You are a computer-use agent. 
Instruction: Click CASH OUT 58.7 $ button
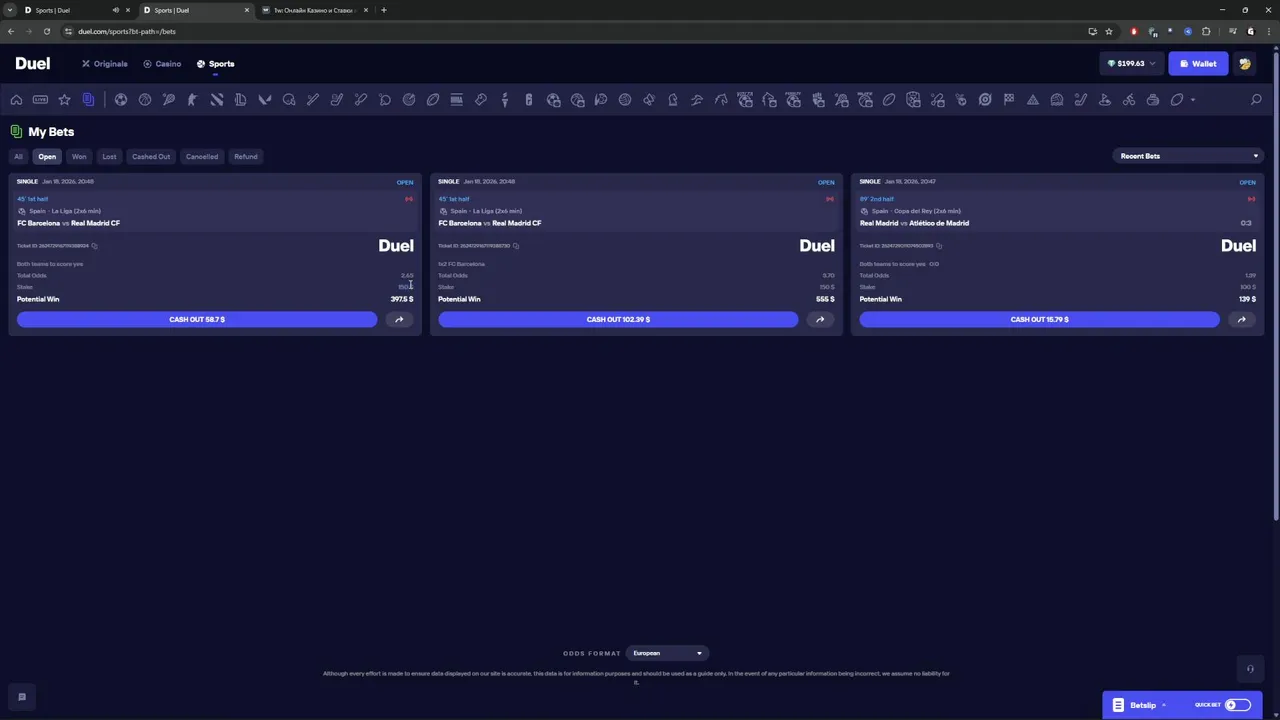197,320
